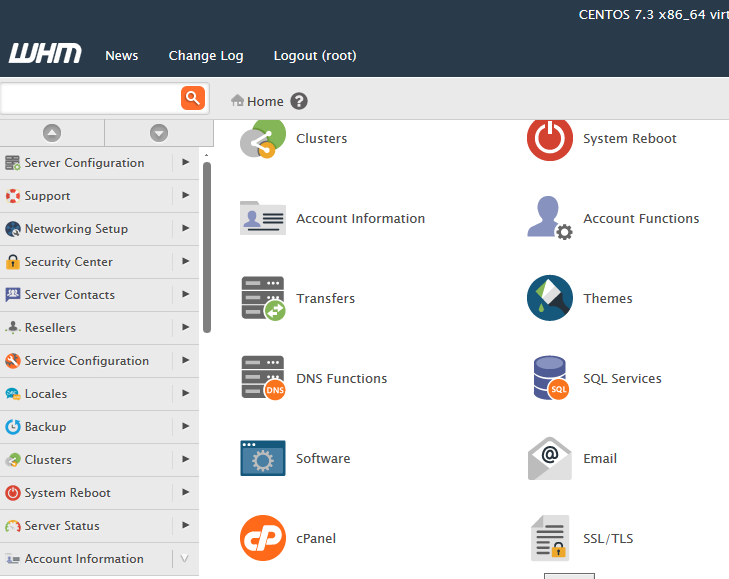
Task: Open News in top navigation
Action: 122,55
